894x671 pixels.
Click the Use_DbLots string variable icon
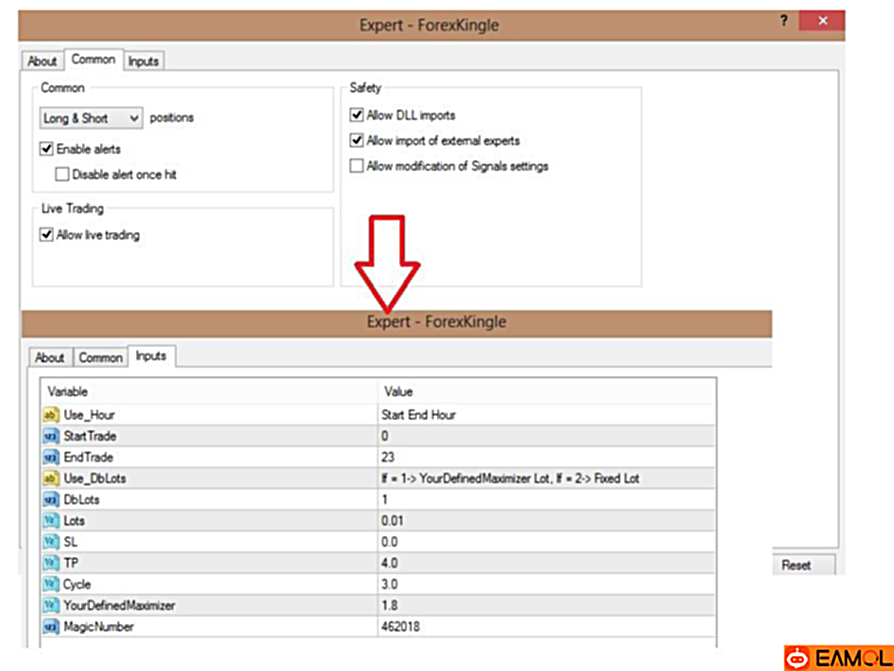(51, 478)
